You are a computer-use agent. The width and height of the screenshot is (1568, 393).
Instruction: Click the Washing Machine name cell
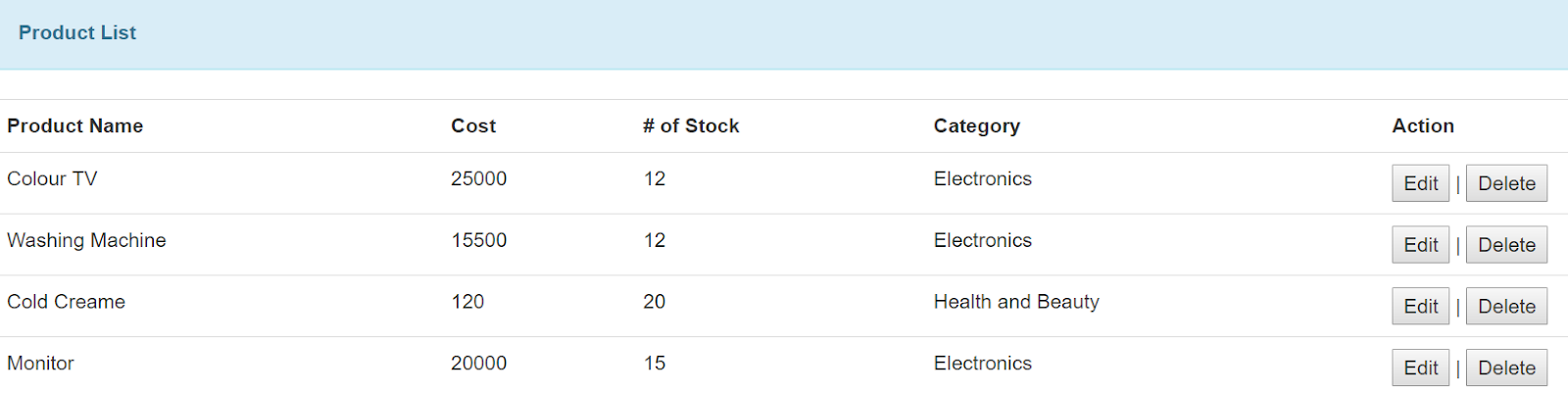86,240
